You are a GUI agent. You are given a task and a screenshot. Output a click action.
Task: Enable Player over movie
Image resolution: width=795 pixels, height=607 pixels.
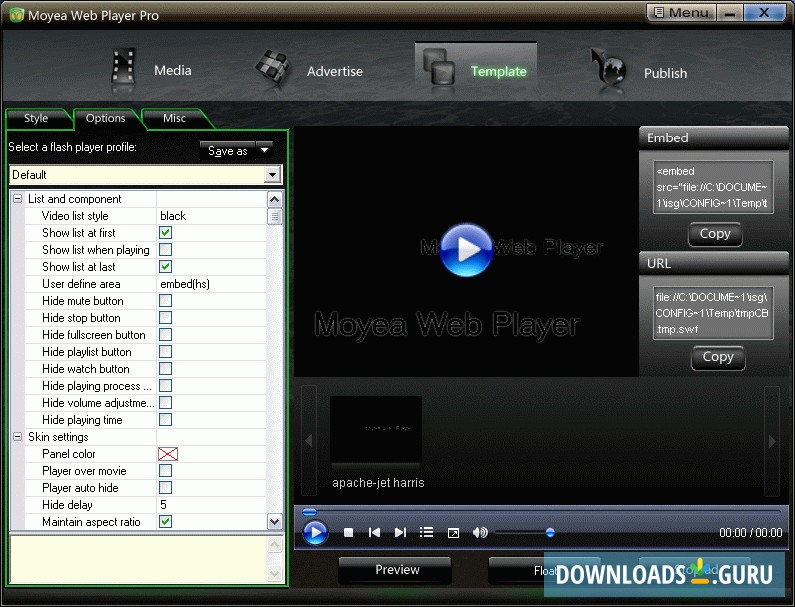point(165,471)
